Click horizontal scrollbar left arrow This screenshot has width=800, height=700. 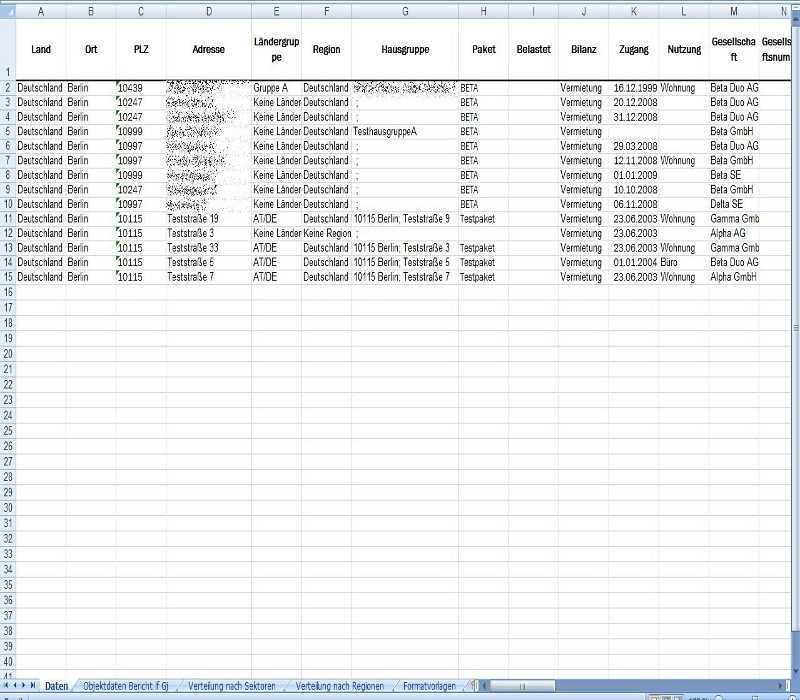coord(485,686)
